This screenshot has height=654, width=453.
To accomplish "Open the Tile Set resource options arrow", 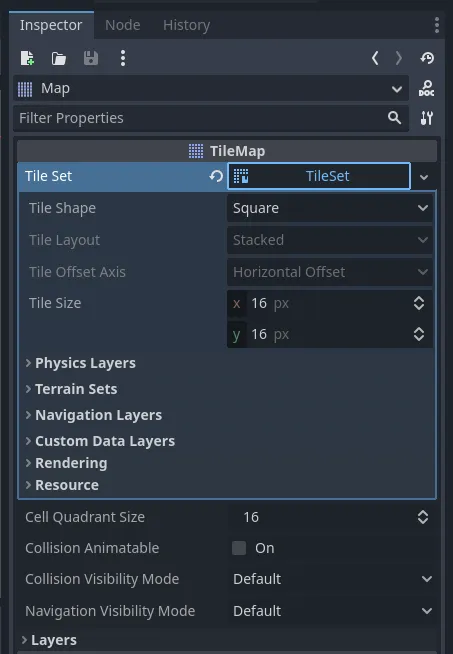I will (x=424, y=177).
